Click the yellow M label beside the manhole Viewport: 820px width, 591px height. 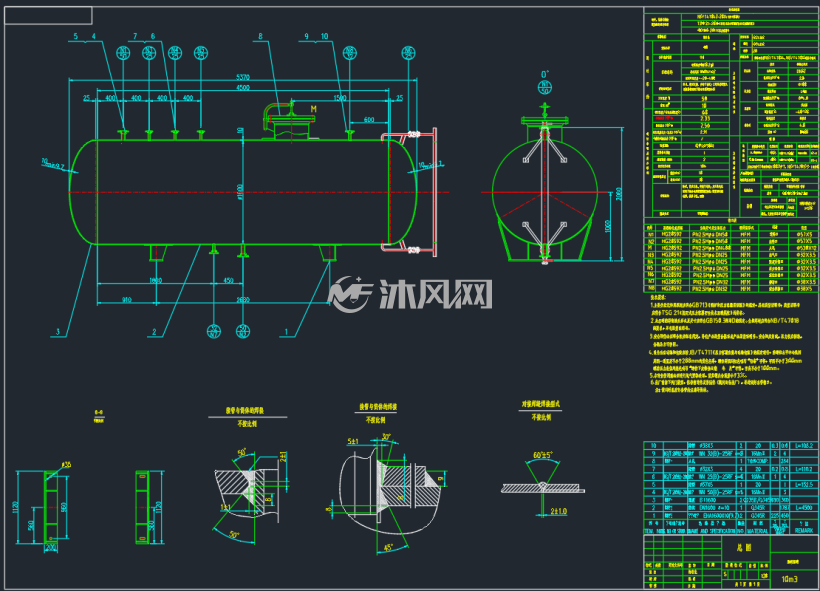tap(314, 109)
